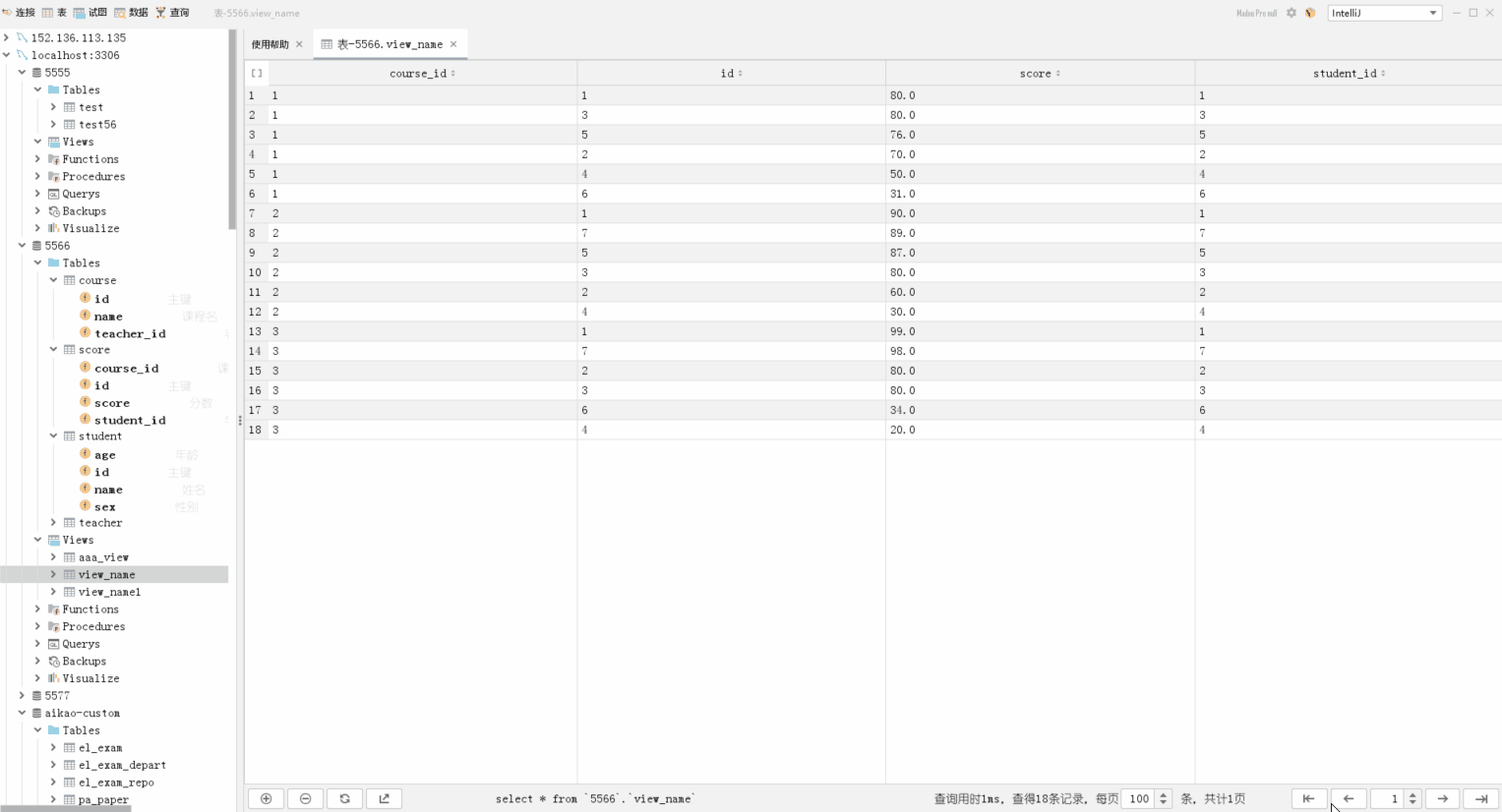Close the 表-5566.view_name tab

(453, 44)
